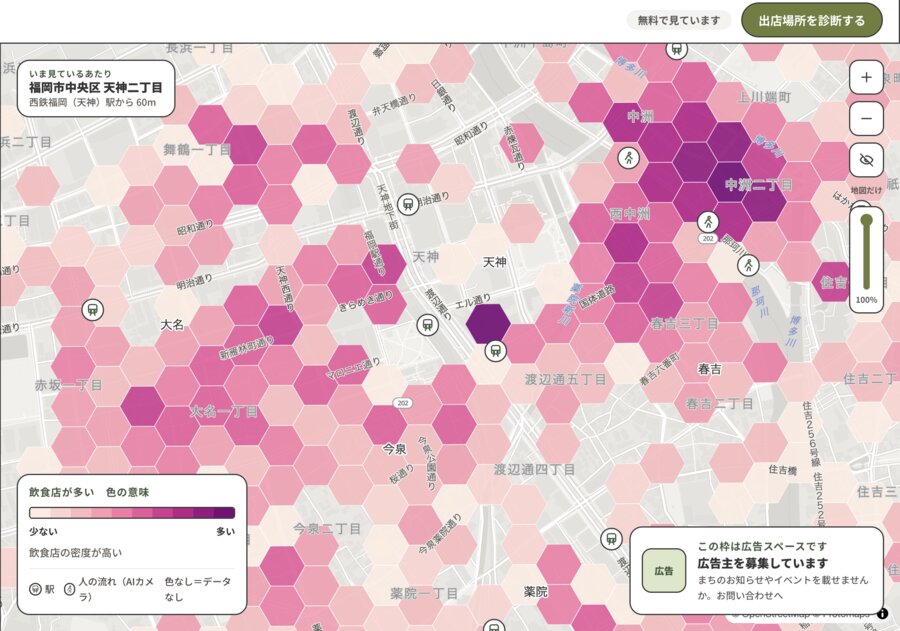Click the overlay opacity slider handle

pyautogui.click(x=866, y=220)
